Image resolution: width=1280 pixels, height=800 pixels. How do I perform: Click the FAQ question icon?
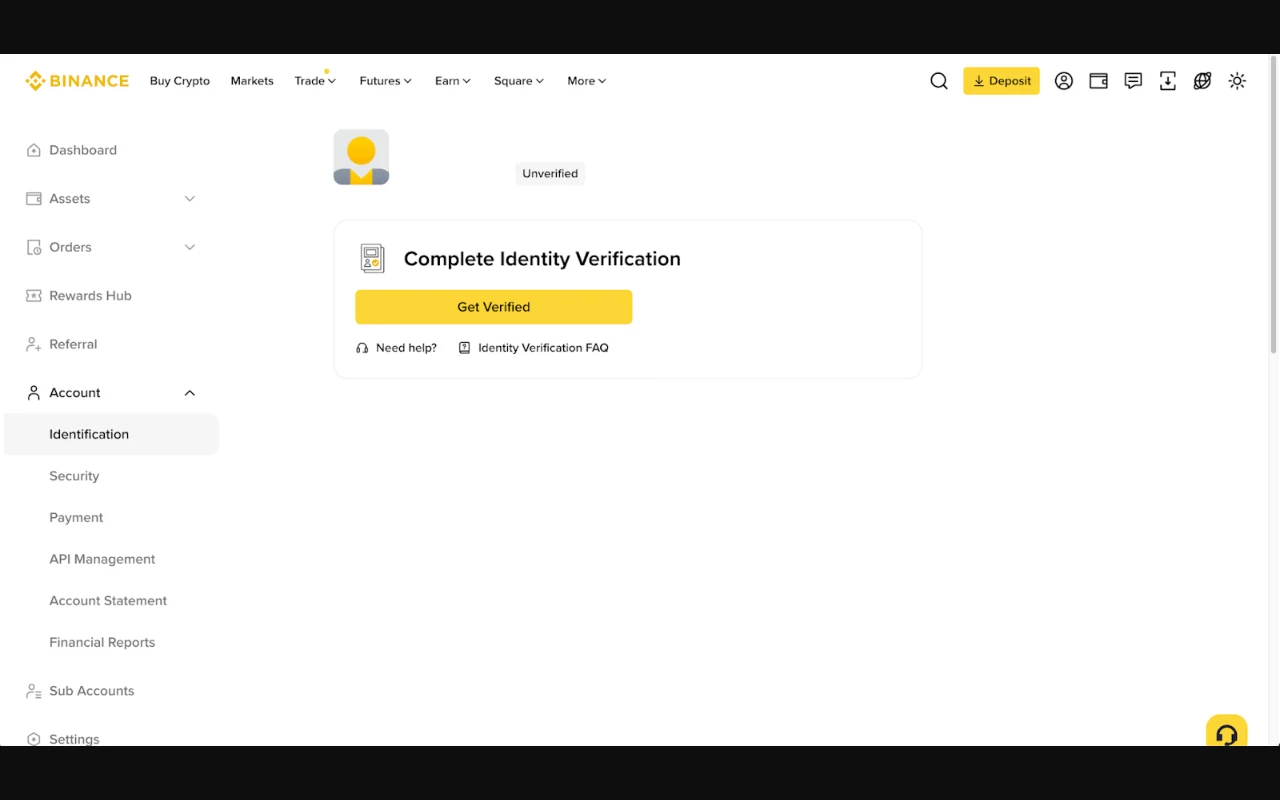click(464, 348)
